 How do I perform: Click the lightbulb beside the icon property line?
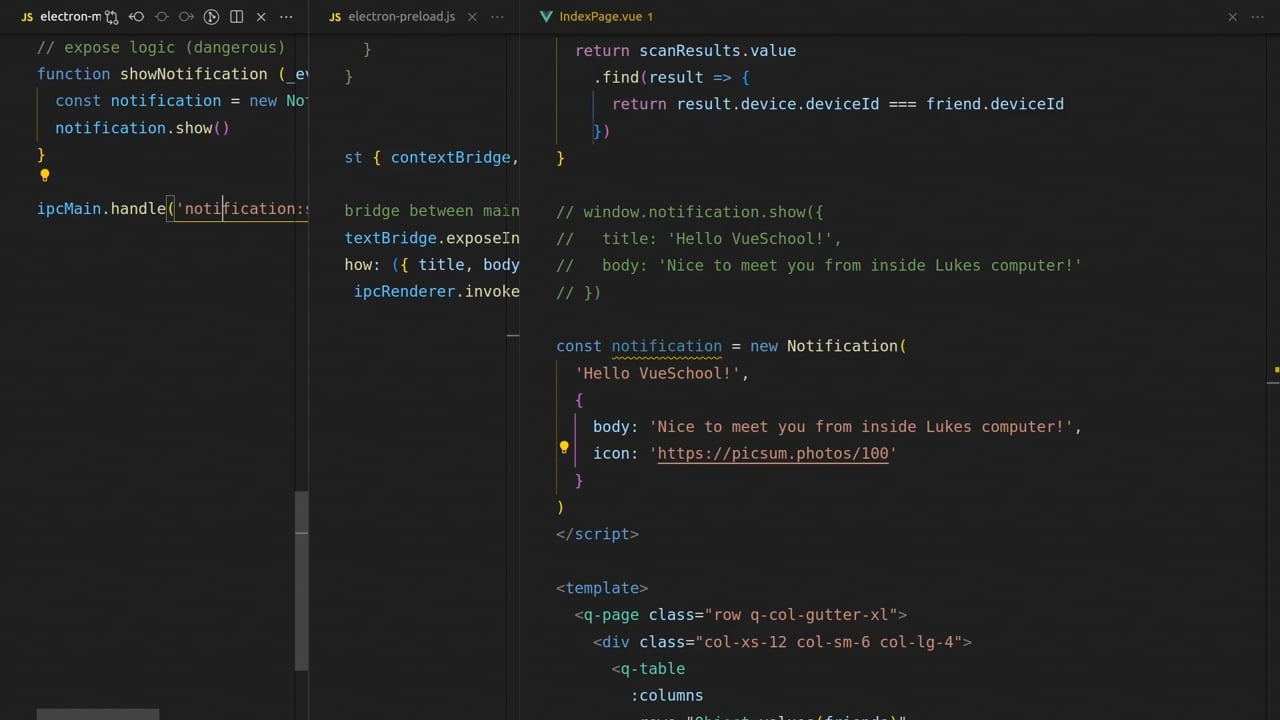(563, 448)
